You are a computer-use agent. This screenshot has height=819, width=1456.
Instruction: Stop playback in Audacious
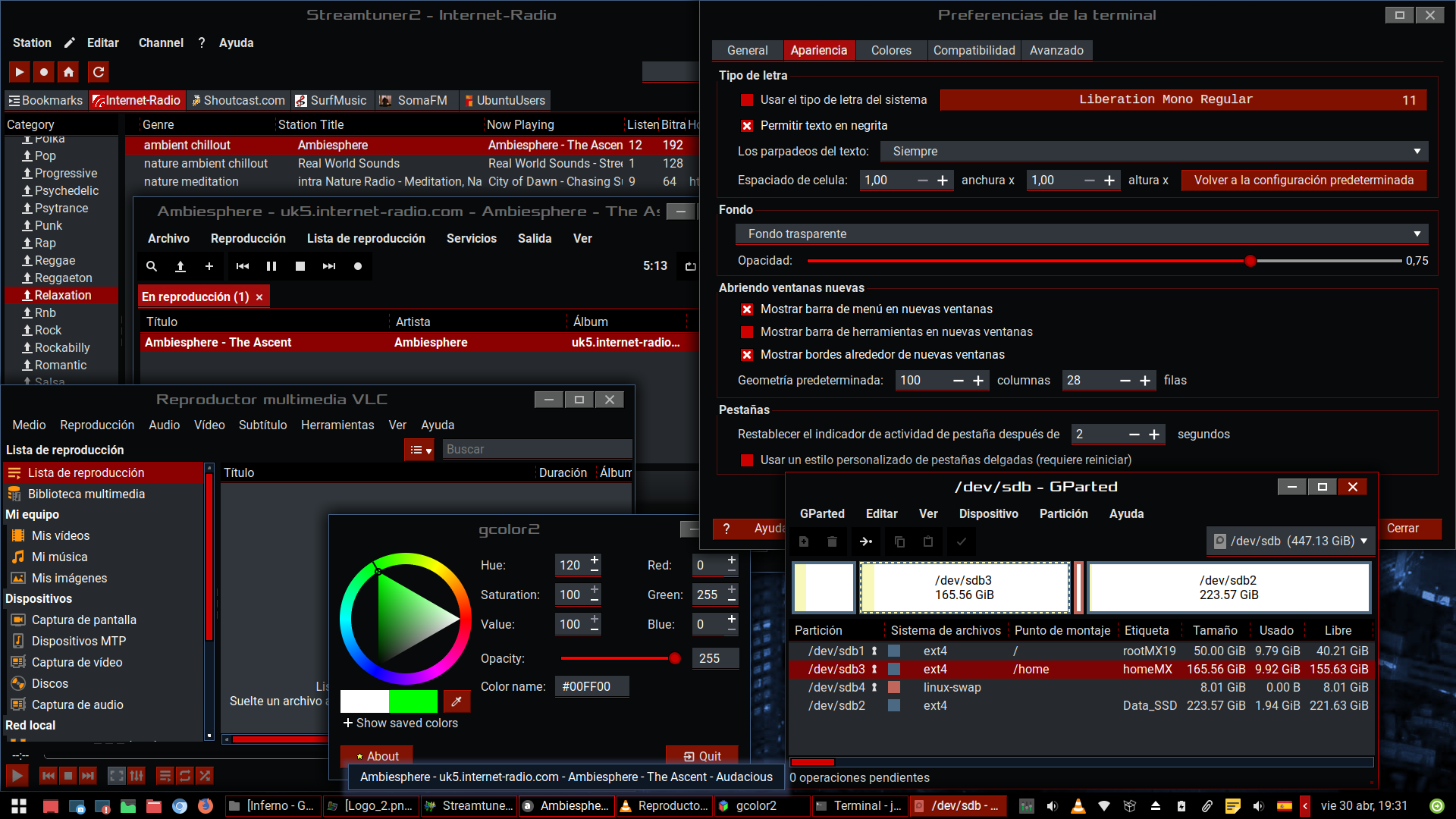(300, 266)
